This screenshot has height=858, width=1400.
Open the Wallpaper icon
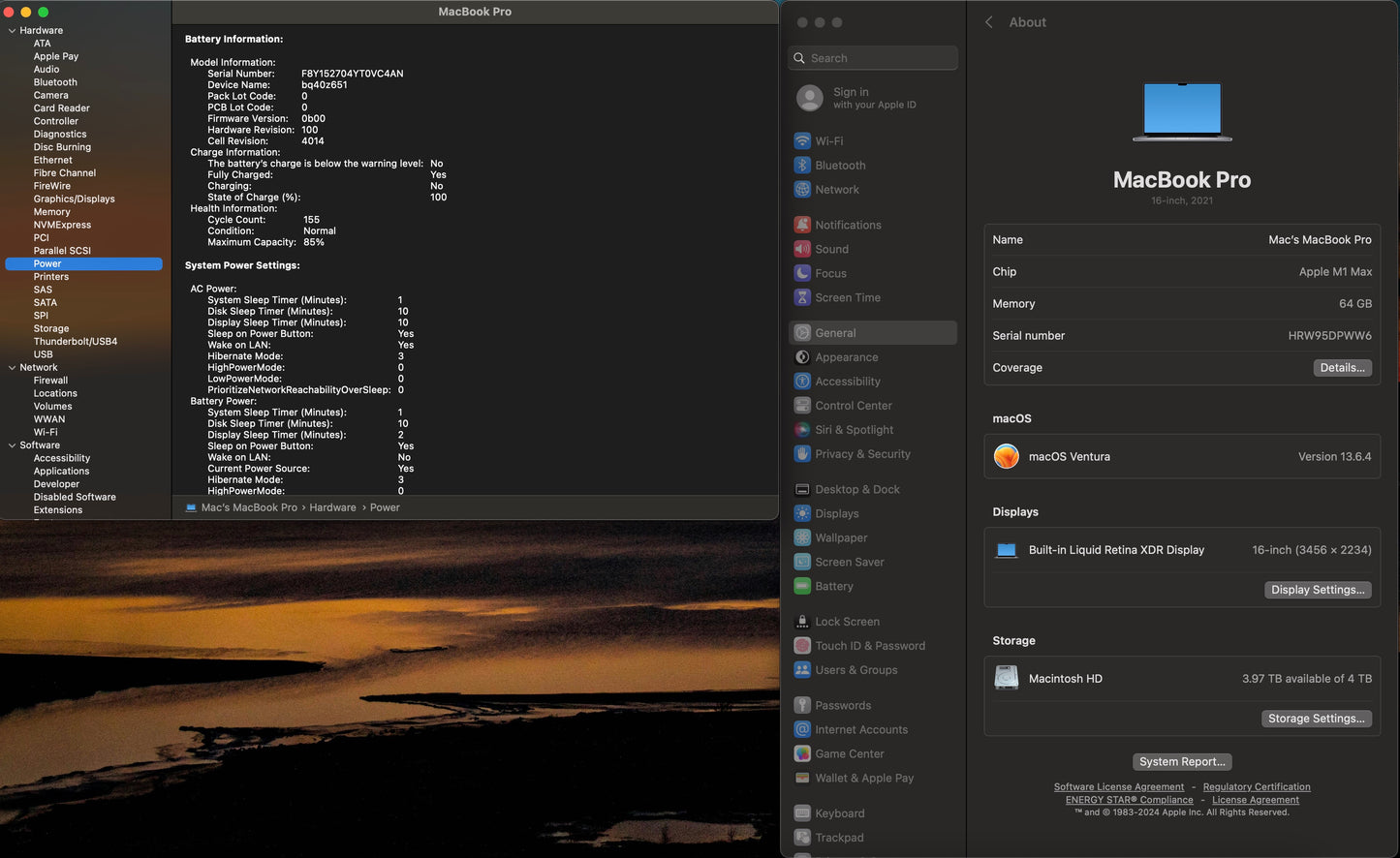[x=802, y=538]
